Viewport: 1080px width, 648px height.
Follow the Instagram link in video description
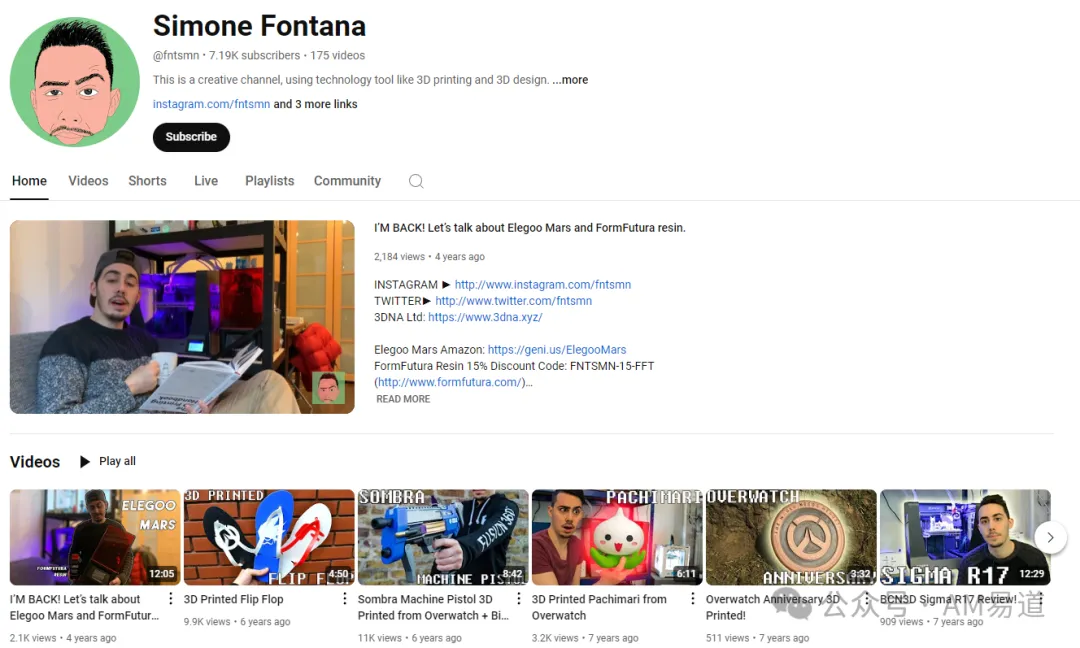tap(543, 284)
